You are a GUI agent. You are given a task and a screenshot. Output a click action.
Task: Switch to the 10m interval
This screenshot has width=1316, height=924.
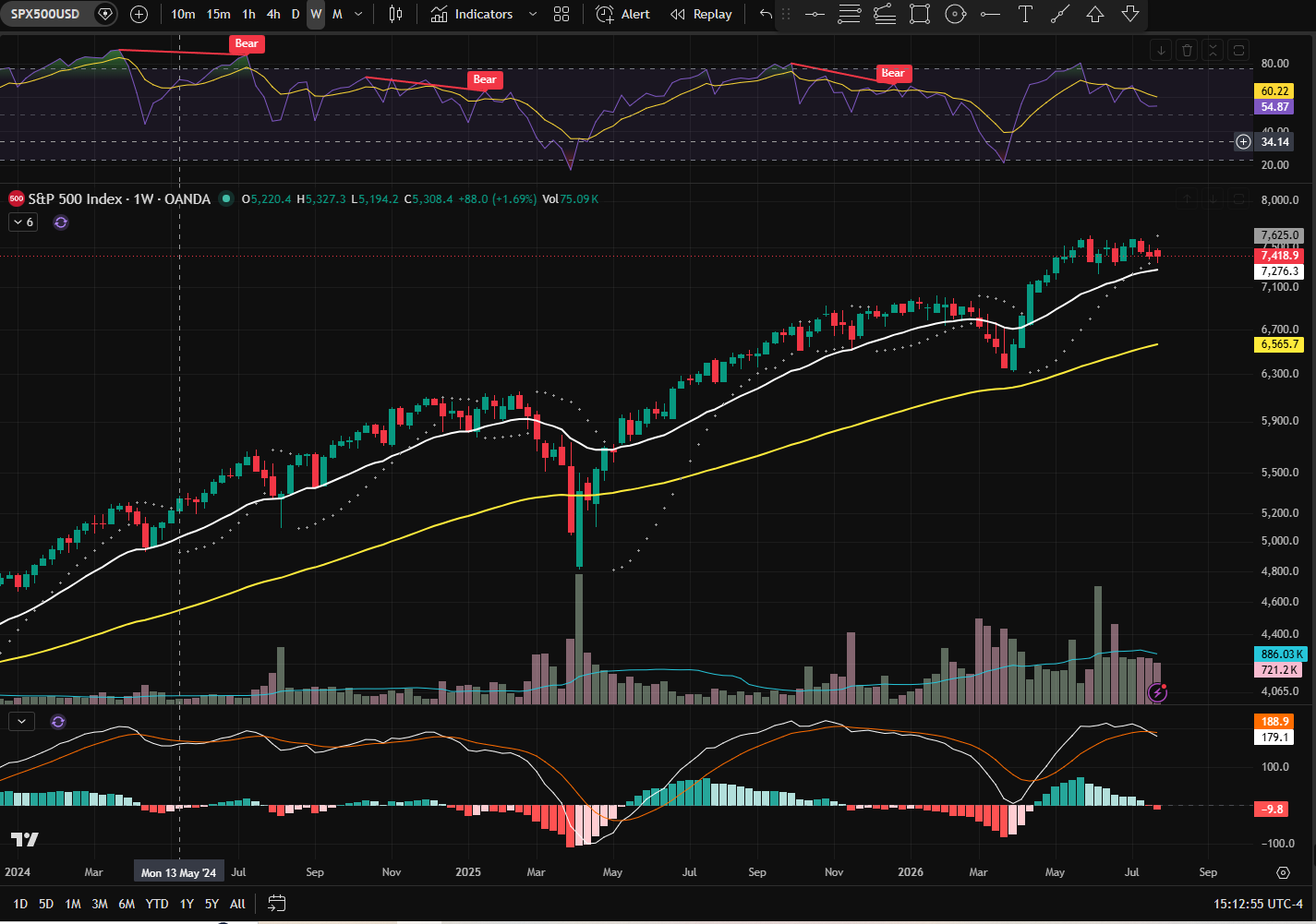[x=183, y=14]
